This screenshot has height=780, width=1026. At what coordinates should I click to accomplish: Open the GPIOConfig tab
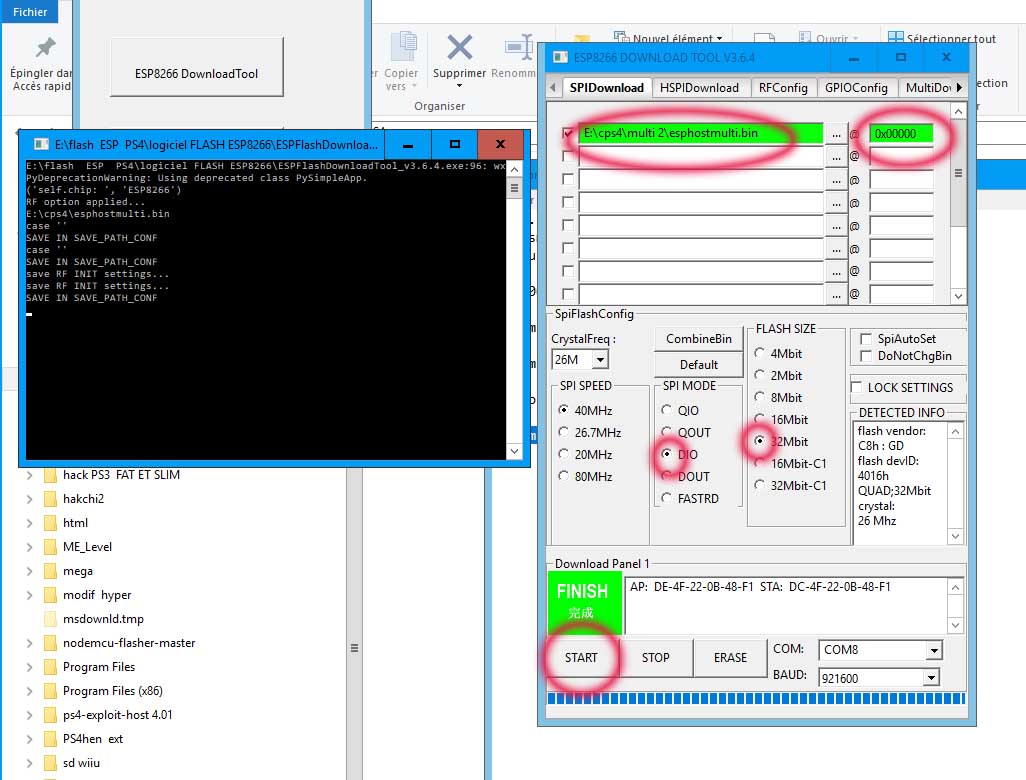[856, 88]
